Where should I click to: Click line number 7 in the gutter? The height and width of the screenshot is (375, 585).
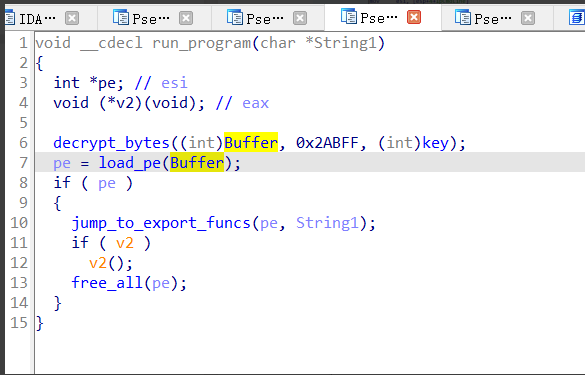[x=23, y=163]
